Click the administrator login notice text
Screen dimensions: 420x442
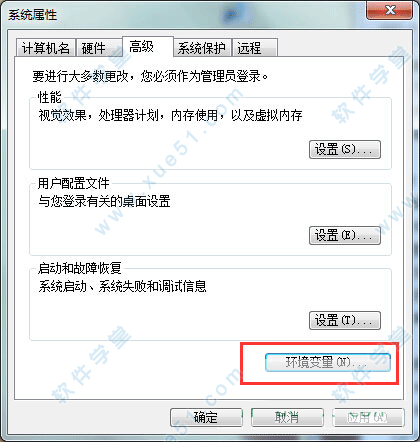[150, 77]
